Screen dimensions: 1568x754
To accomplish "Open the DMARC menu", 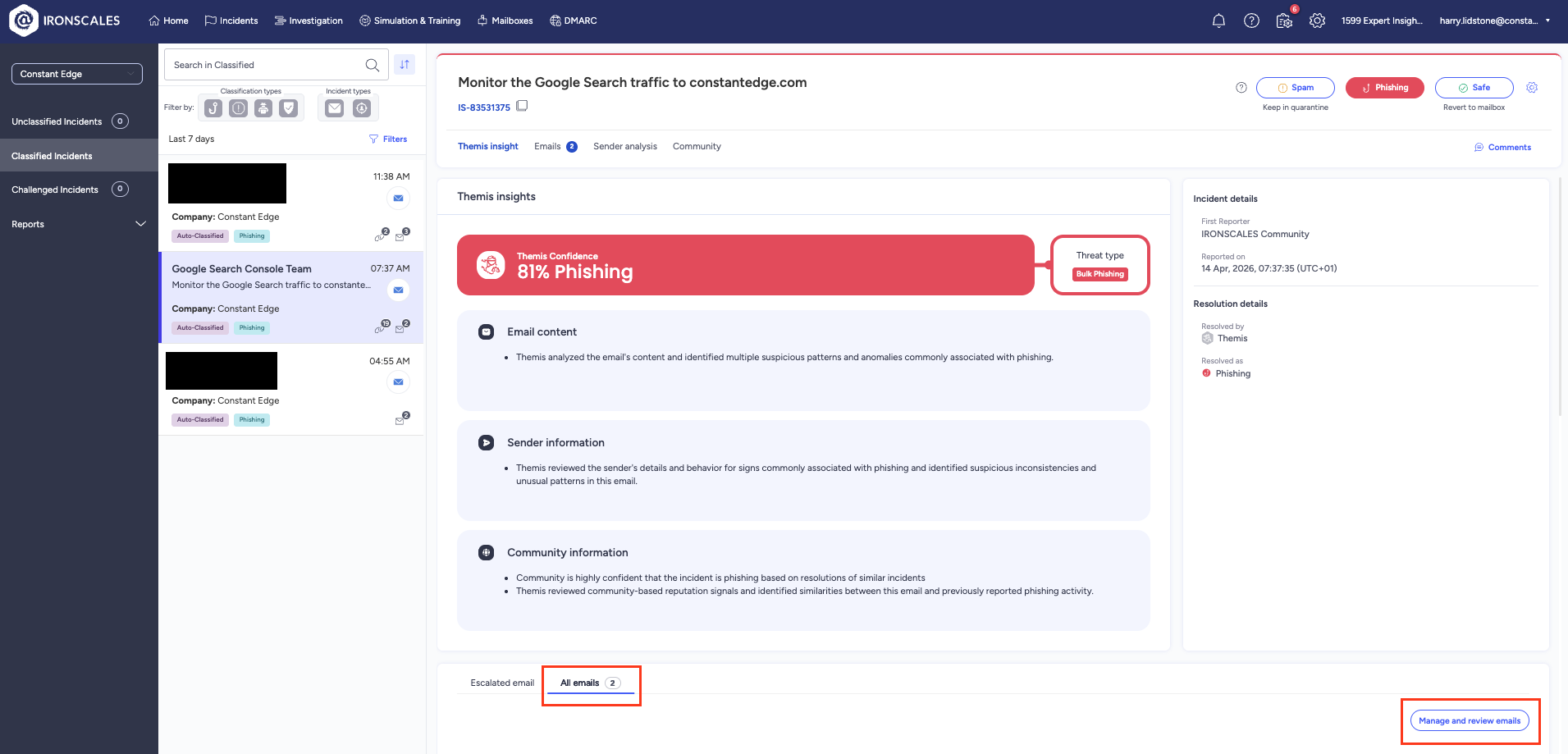I will pyautogui.click(x=574, y=21).
